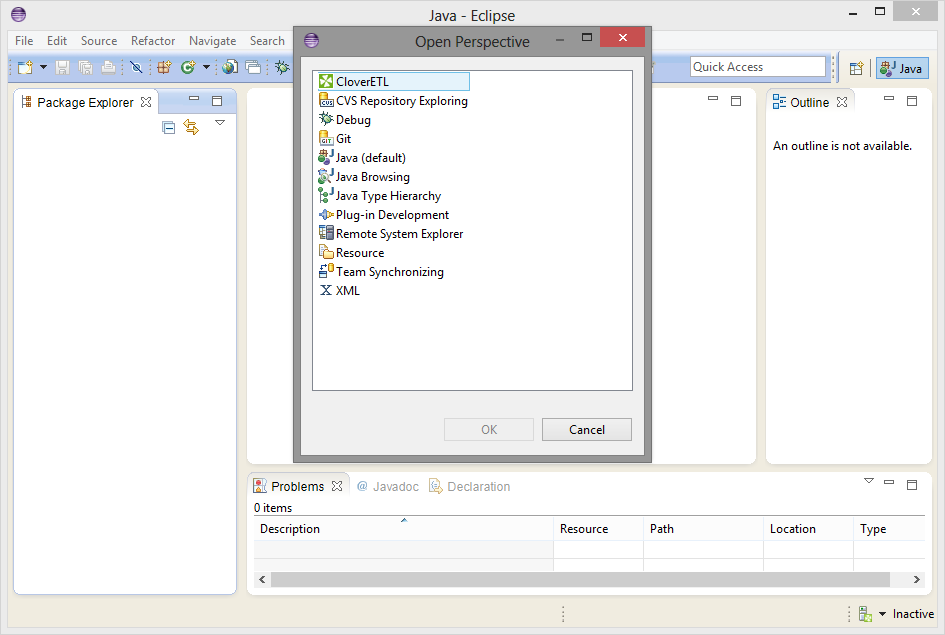Viewport: 945px width, 635px height.
Task: Open the New wizard dropdown arrow
Action: [x=43, y=67]
